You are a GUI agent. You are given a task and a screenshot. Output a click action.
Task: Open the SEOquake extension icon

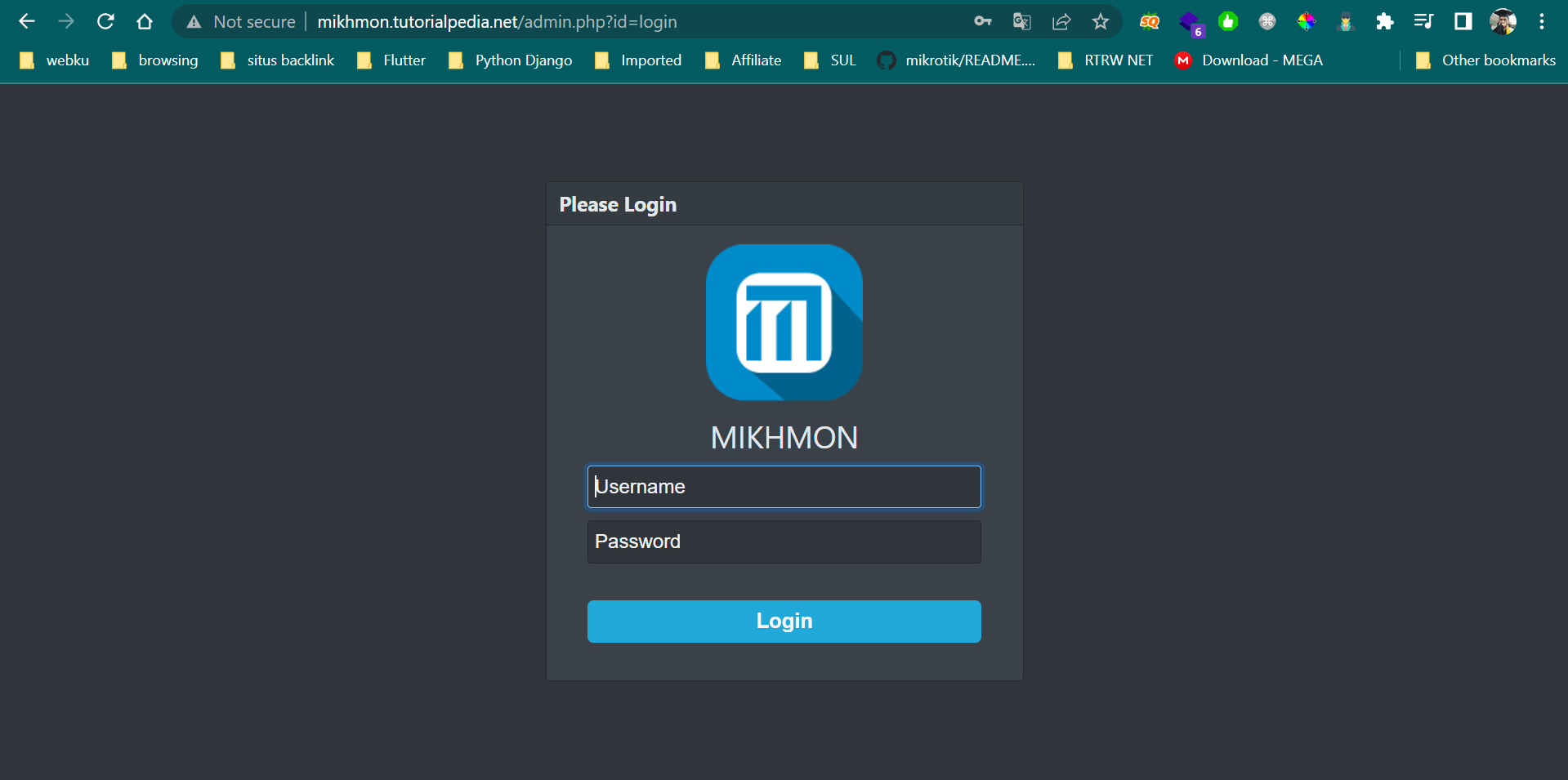[1150, 22]
